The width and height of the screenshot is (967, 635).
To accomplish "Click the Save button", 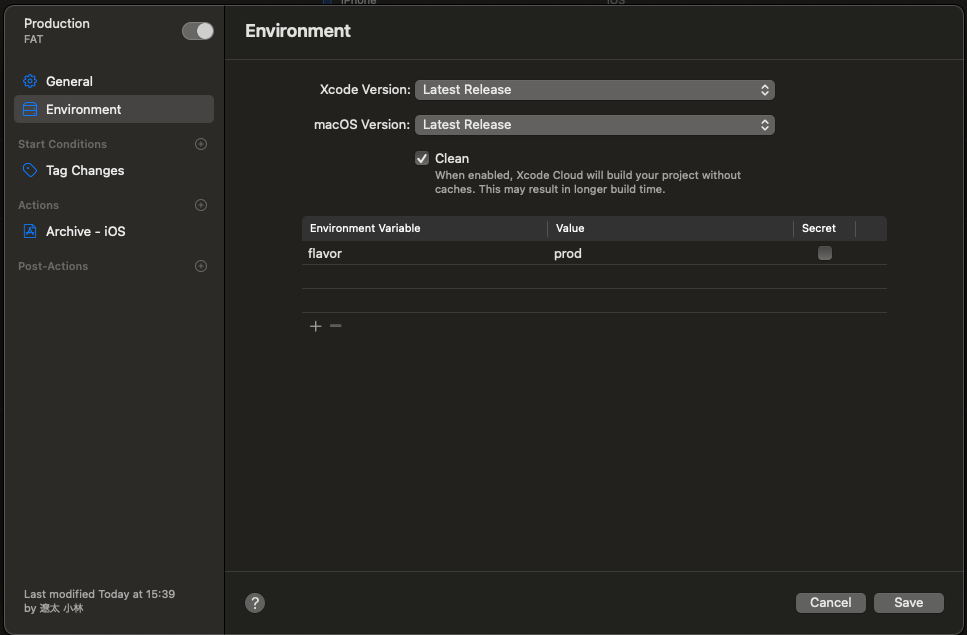I will pos(908,603).
